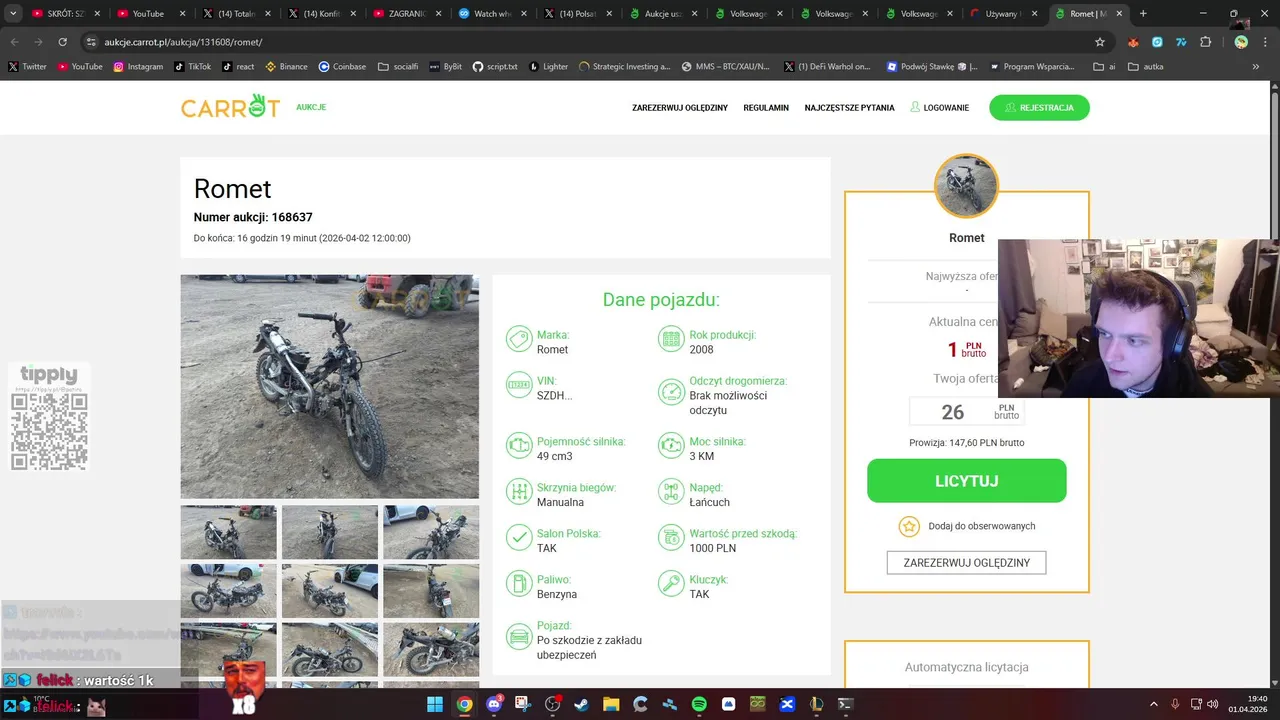Screen dimensions: 1280x720
Task: Click Logowanie in the header
Action: [939, 107]
